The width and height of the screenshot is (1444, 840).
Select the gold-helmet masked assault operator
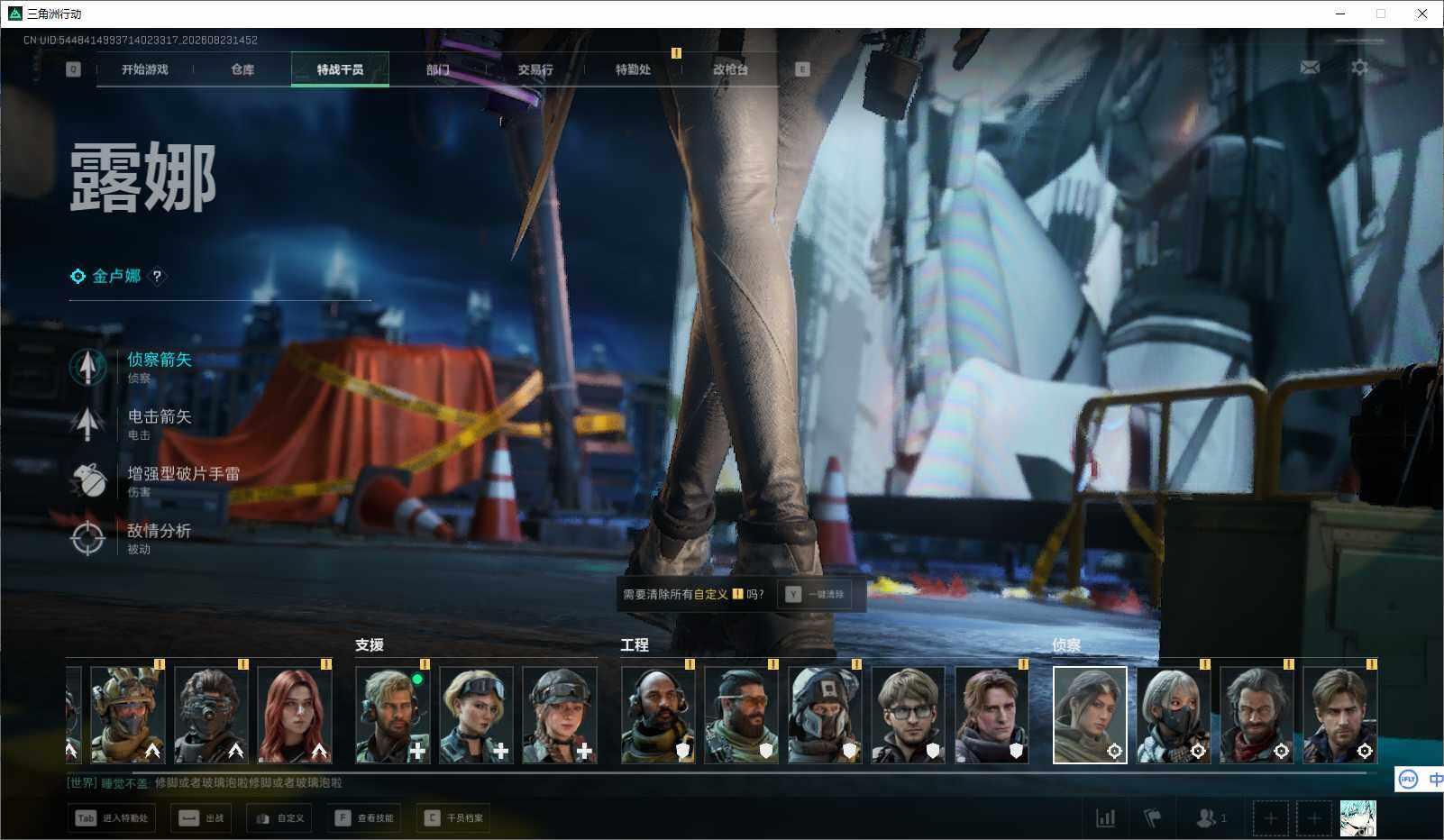pyautogui.click(x=127, y=715)
